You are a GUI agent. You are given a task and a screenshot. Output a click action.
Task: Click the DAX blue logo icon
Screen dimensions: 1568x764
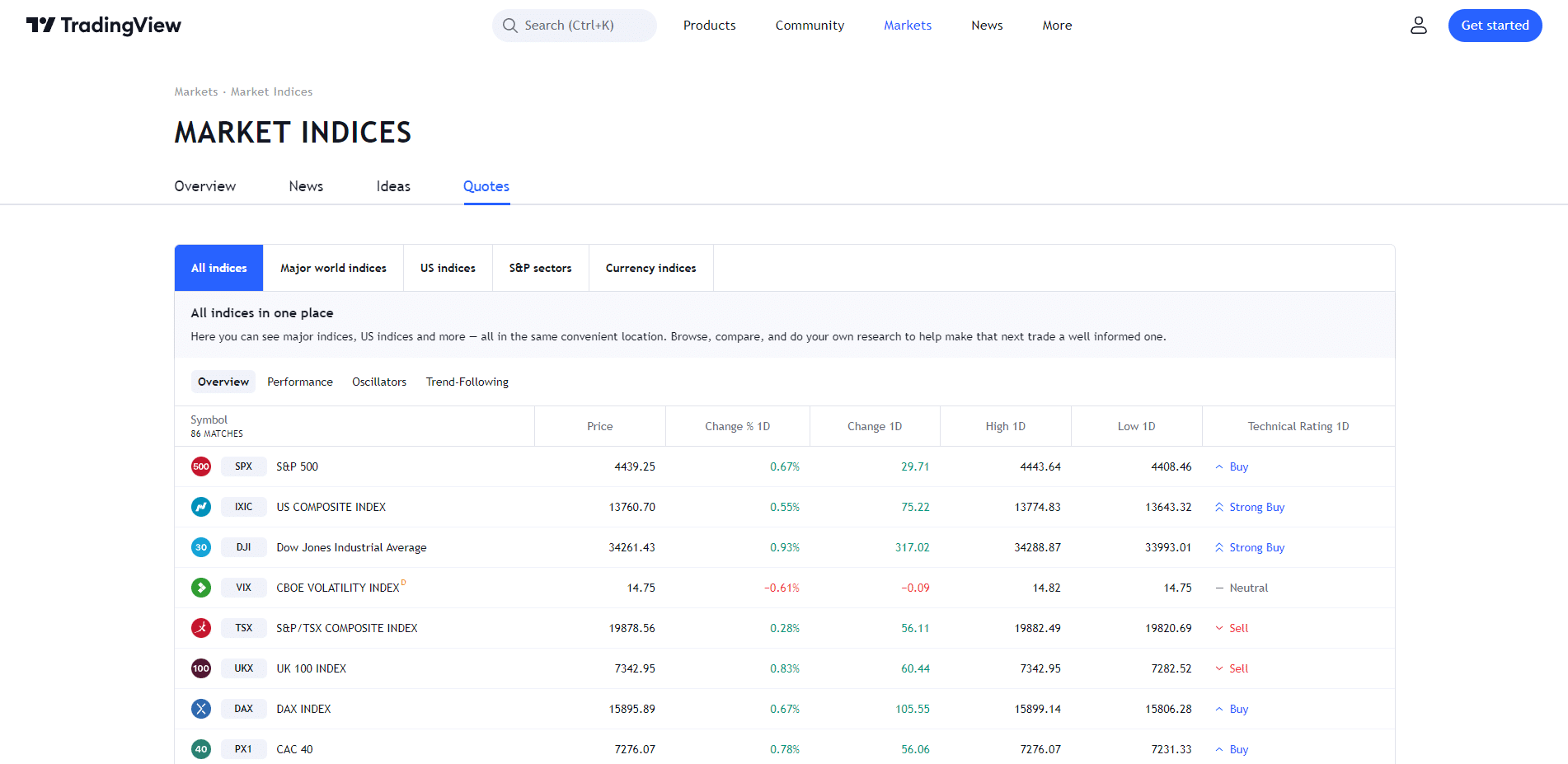pyautogui.click(x=201, y=709)
